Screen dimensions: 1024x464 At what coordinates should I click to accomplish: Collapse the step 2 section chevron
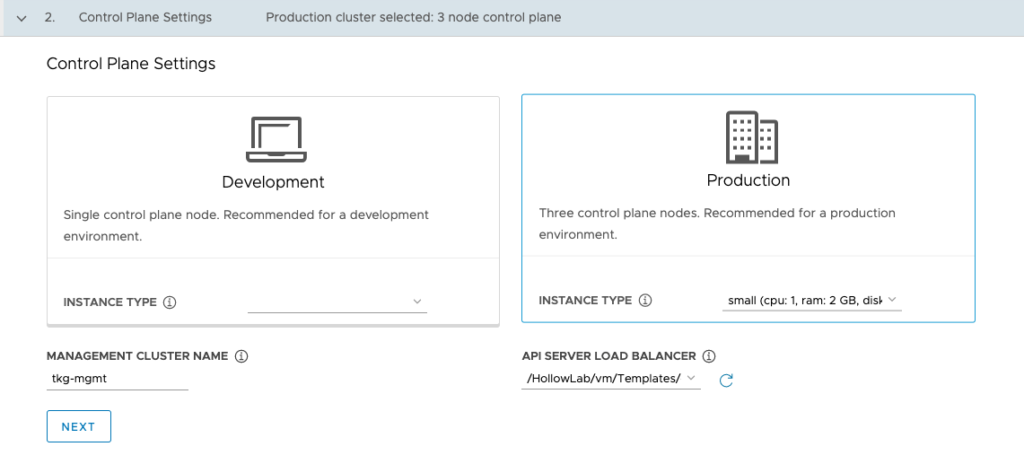(21, 18)
